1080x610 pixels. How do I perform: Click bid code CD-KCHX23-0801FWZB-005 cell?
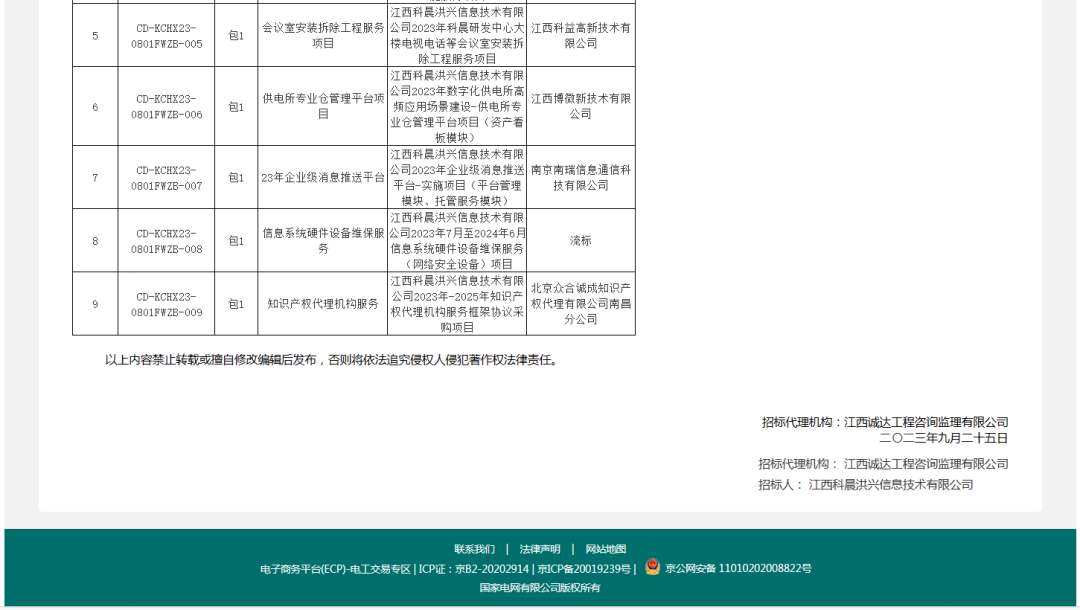tap(166, 36)
